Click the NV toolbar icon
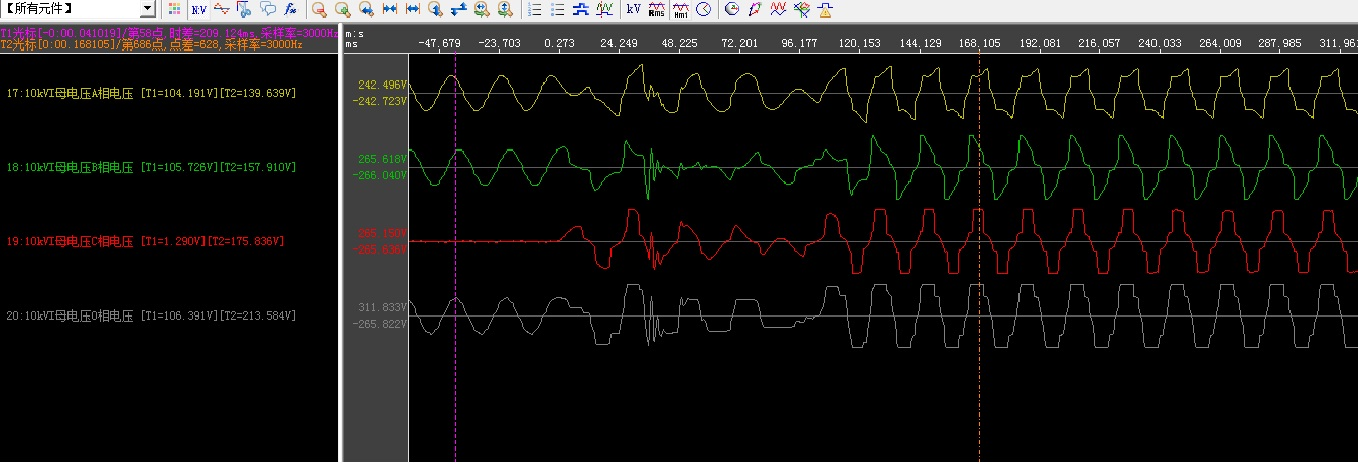 pos(199,9)
